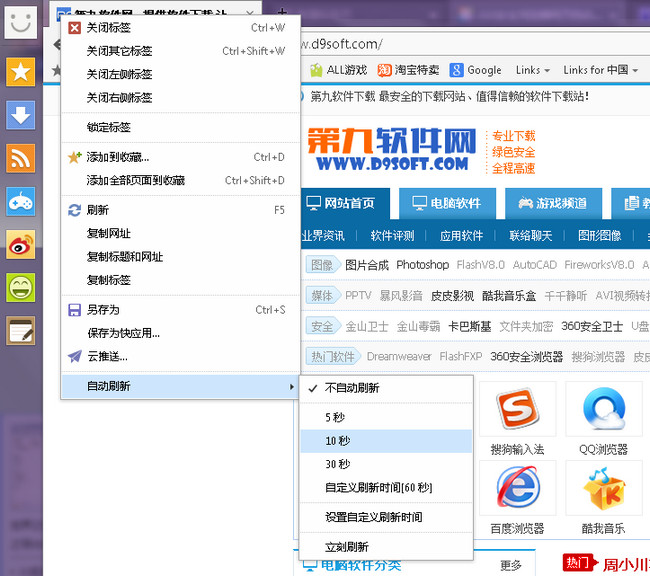
Task: Click the paper plane icon beside 云推送
Action: click(75, 356)
